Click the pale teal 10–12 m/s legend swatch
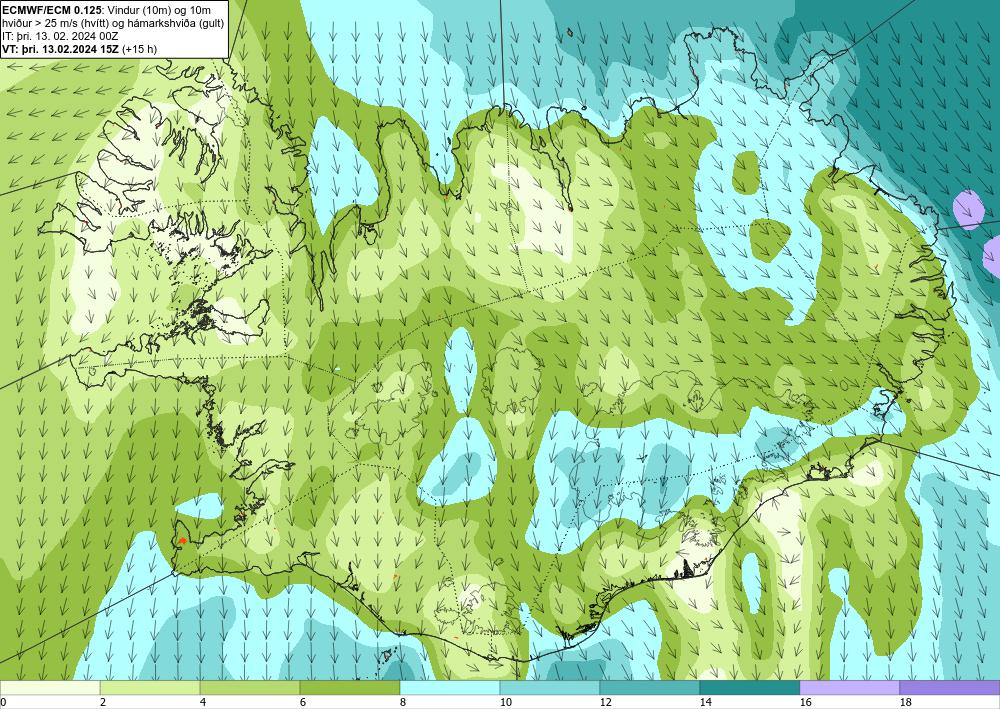 [549, 687]
